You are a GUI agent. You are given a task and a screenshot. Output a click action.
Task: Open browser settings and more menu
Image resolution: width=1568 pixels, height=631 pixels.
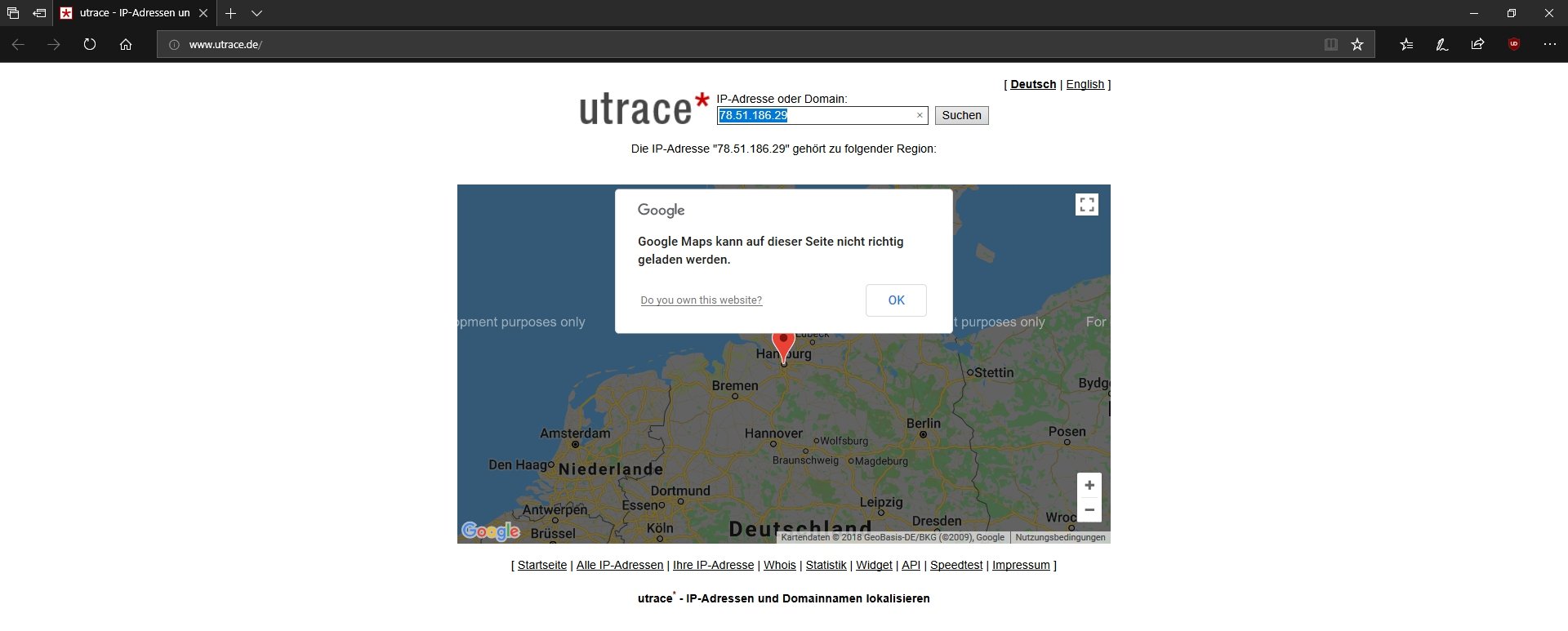point(1550,45)
